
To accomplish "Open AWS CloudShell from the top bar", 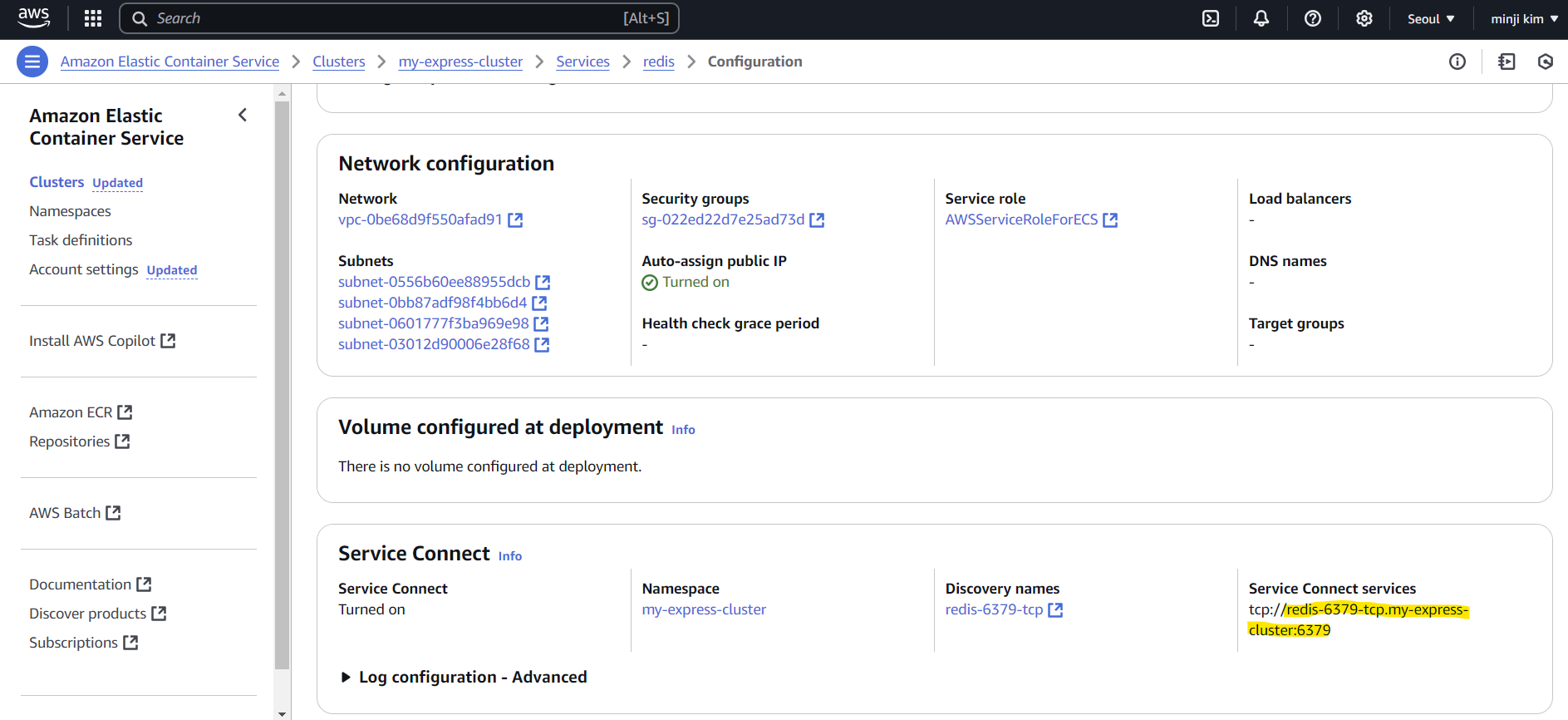I will click(x=1211, y=18).
